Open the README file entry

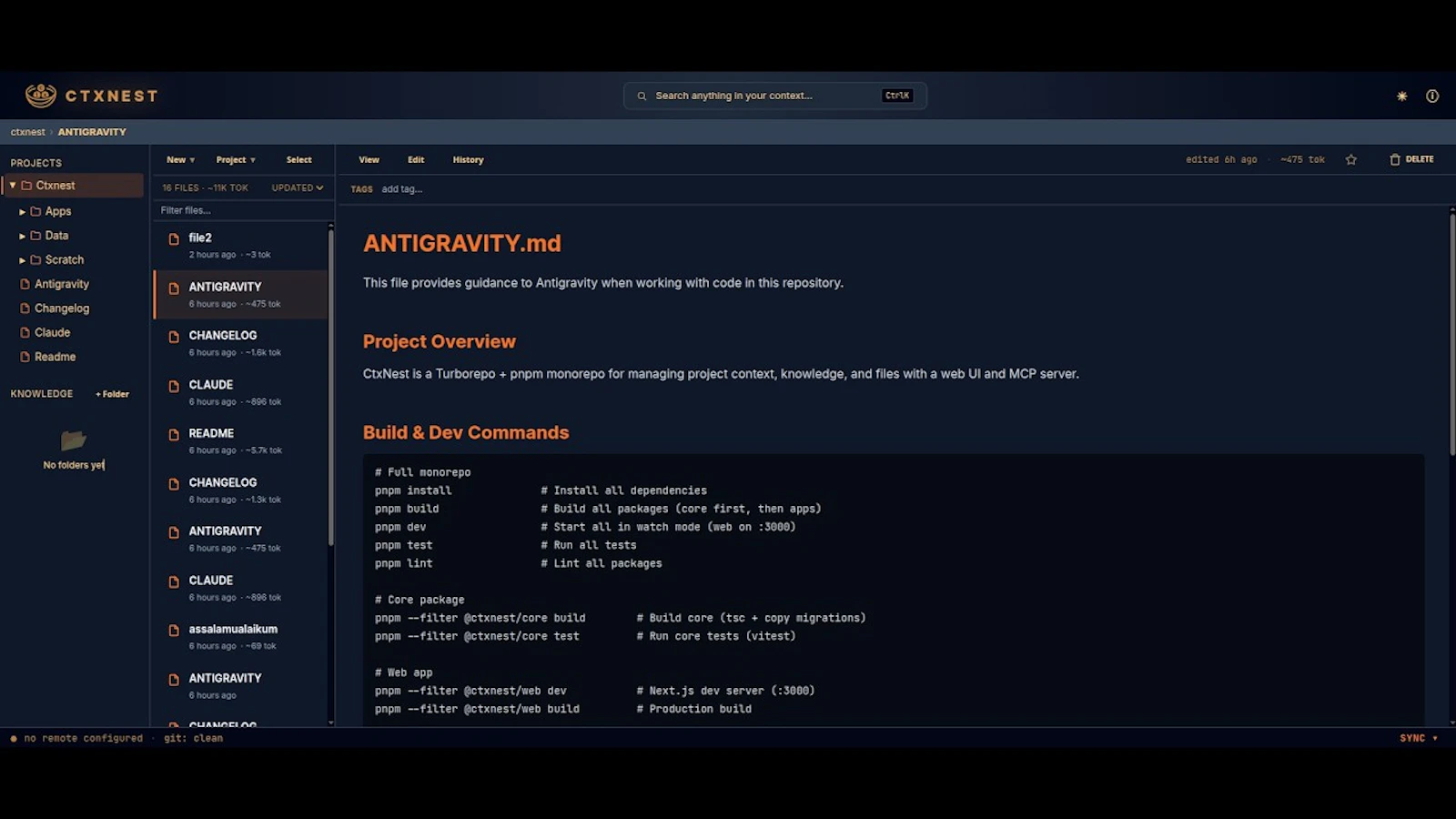240,441
